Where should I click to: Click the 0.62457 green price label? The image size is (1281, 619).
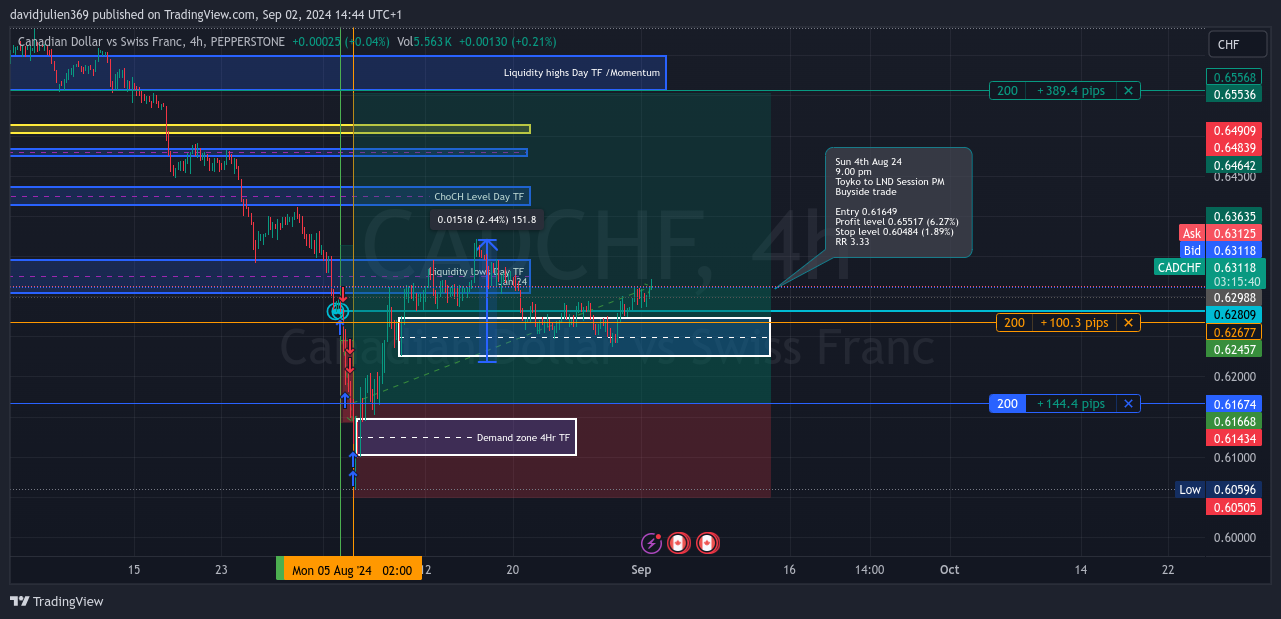[x=1234, y=349]
